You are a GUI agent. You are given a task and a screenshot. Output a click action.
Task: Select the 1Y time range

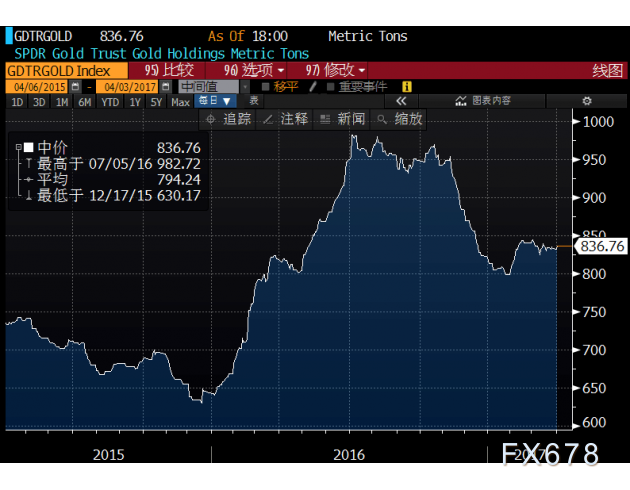[x=135, y=102]
